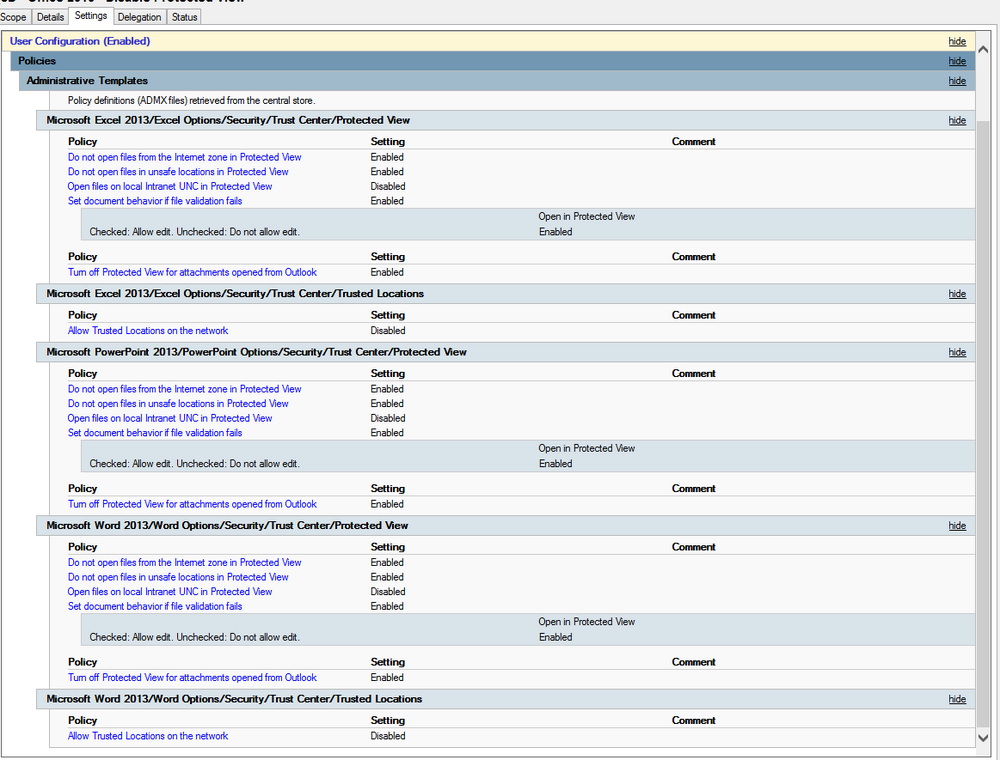Click 'Checked: Allow edit' note under PowerPoint section

pyautogui.click(x=195, y=464)
